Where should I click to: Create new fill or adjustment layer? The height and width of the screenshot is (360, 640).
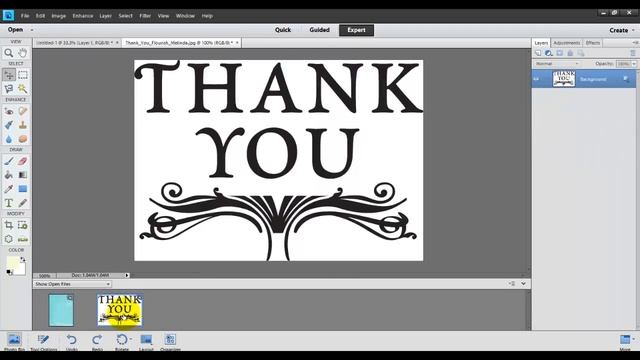pos(549,53)
